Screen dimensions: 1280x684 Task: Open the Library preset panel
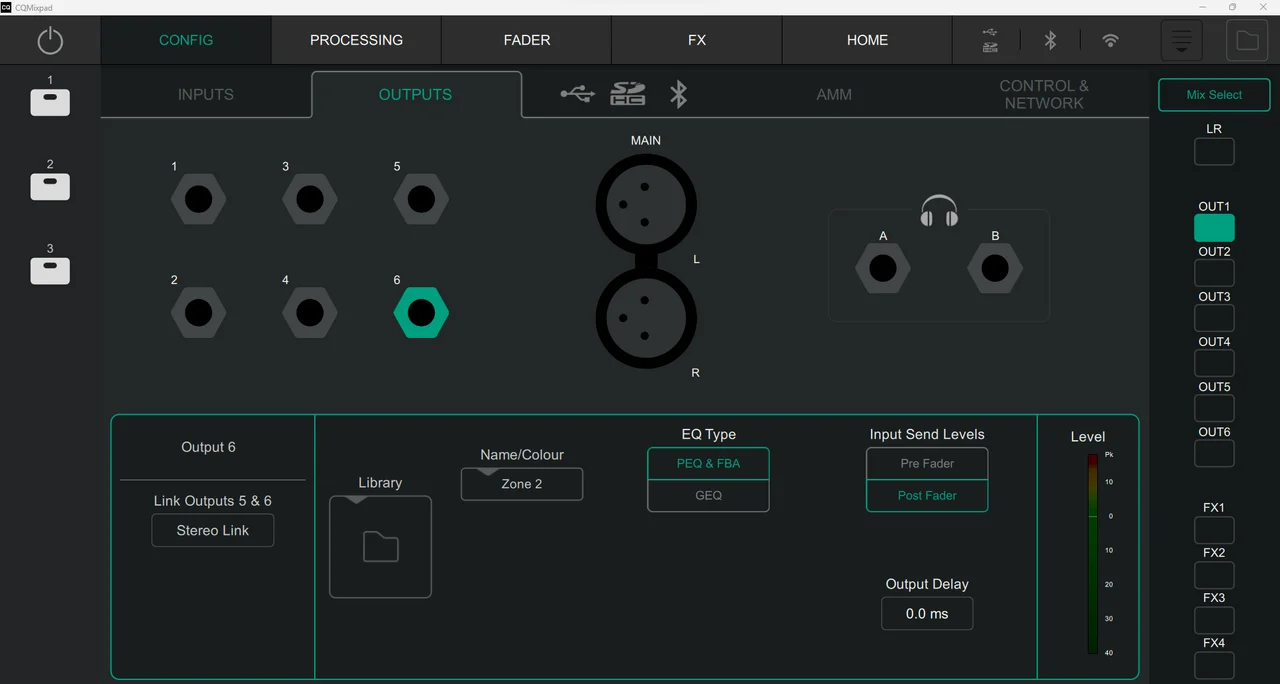point(380,547)
